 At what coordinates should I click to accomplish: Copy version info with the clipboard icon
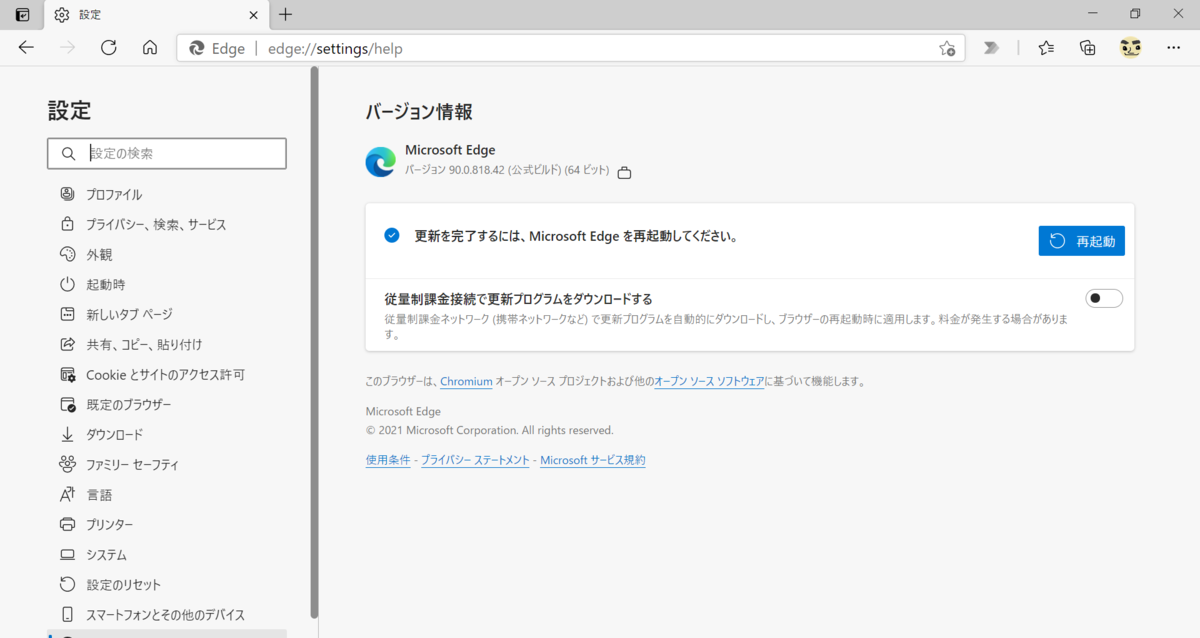(625, 172)
